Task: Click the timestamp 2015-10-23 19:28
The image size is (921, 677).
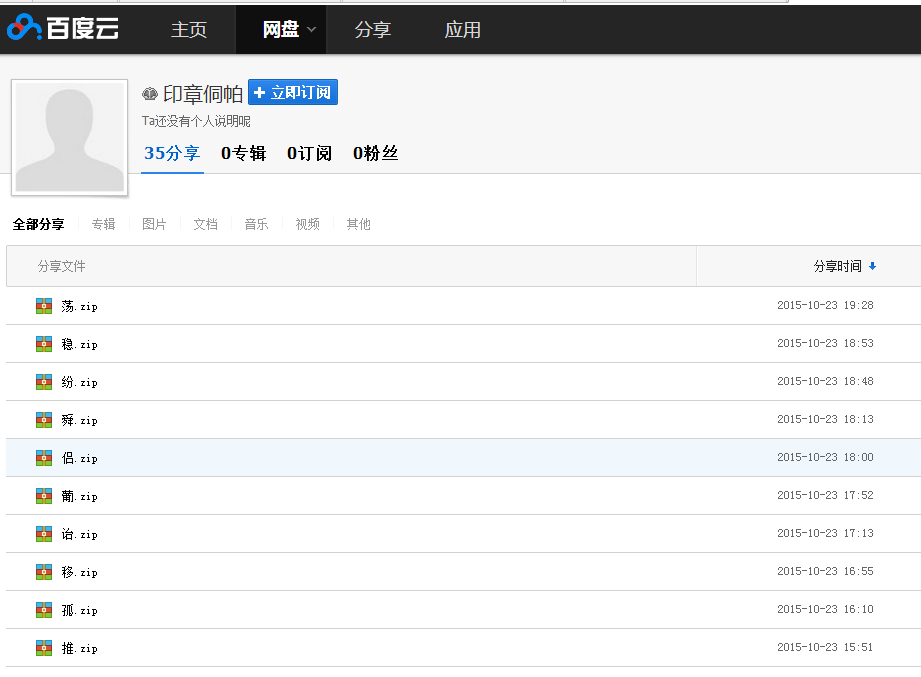Action: tap(825, 305)
